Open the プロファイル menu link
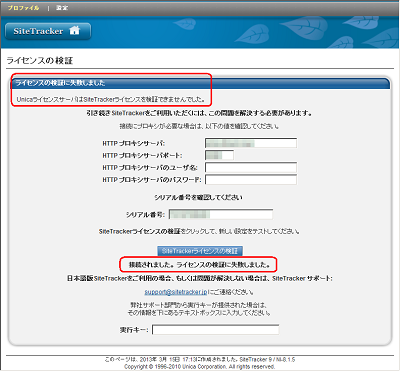400x371 pixels. [x=23, y=8]
